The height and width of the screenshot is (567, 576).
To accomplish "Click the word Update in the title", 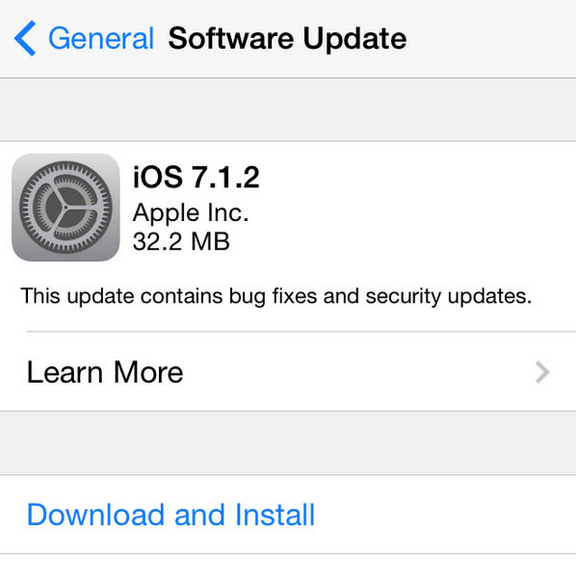I will (355, 39).
